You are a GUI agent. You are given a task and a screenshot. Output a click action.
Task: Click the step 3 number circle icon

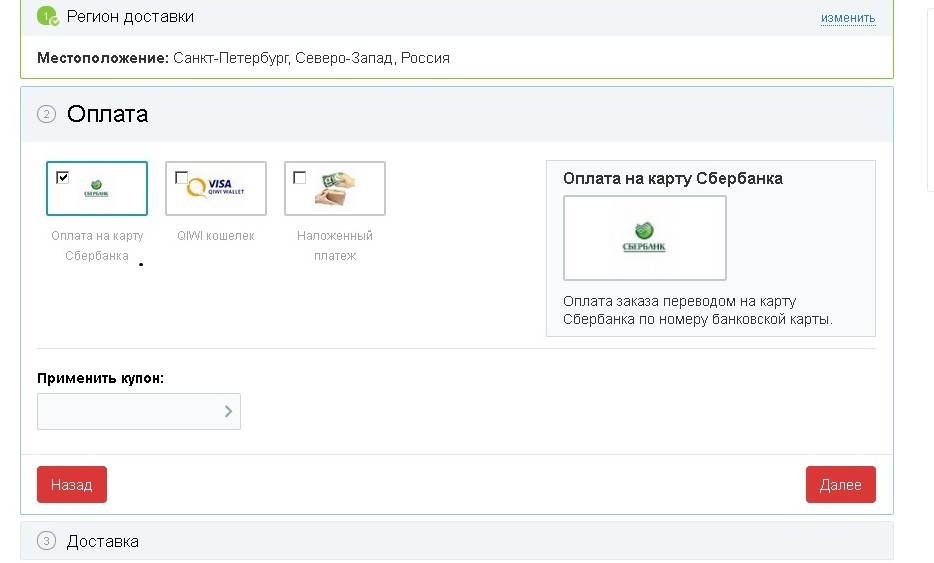46,541
